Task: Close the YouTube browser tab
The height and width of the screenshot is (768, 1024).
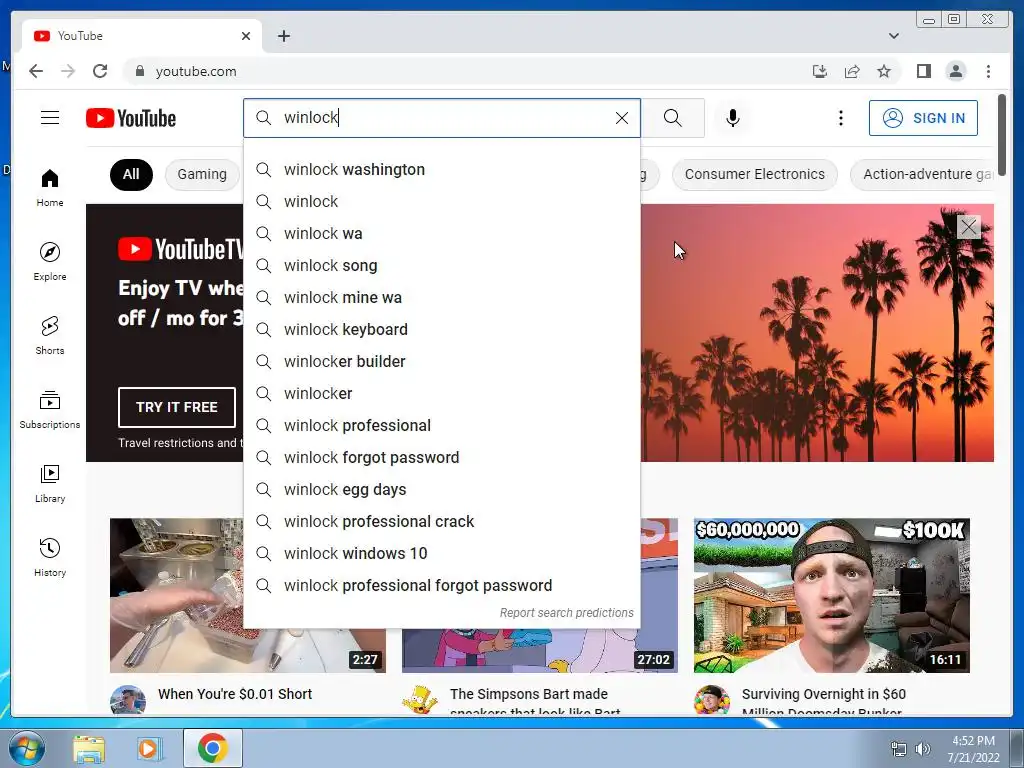Action: pos(246,36)
